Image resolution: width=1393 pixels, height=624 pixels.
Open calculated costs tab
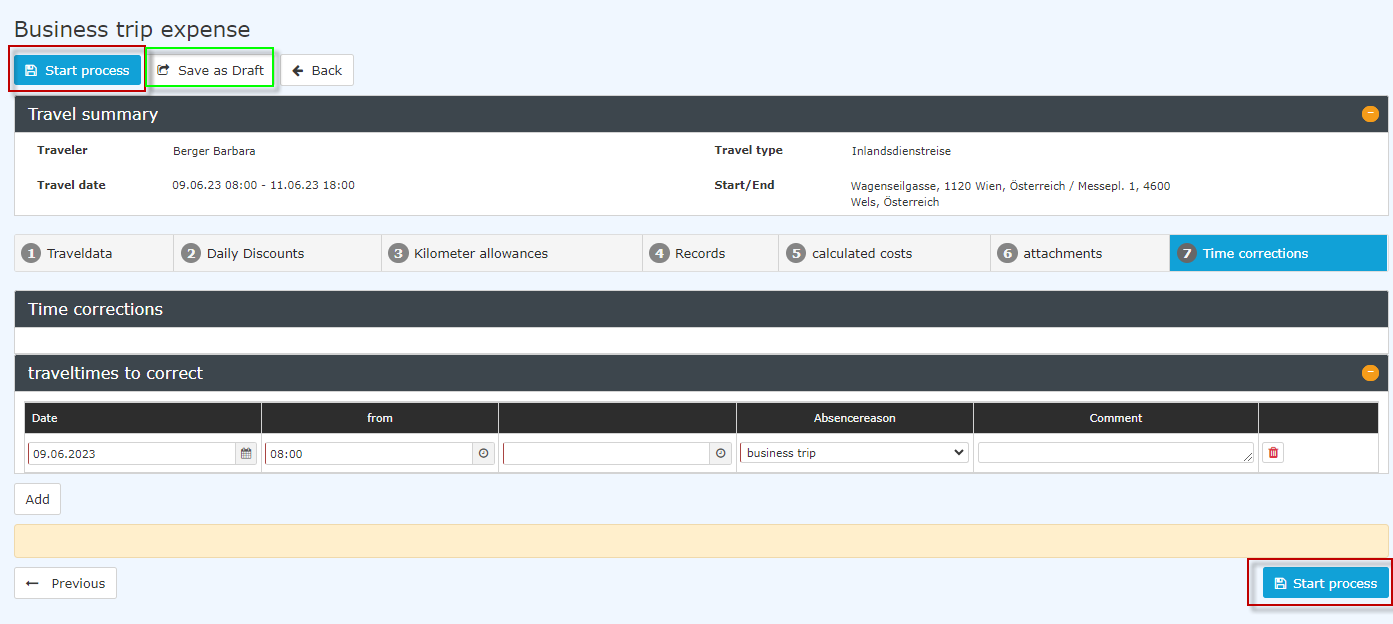point(885,253)
